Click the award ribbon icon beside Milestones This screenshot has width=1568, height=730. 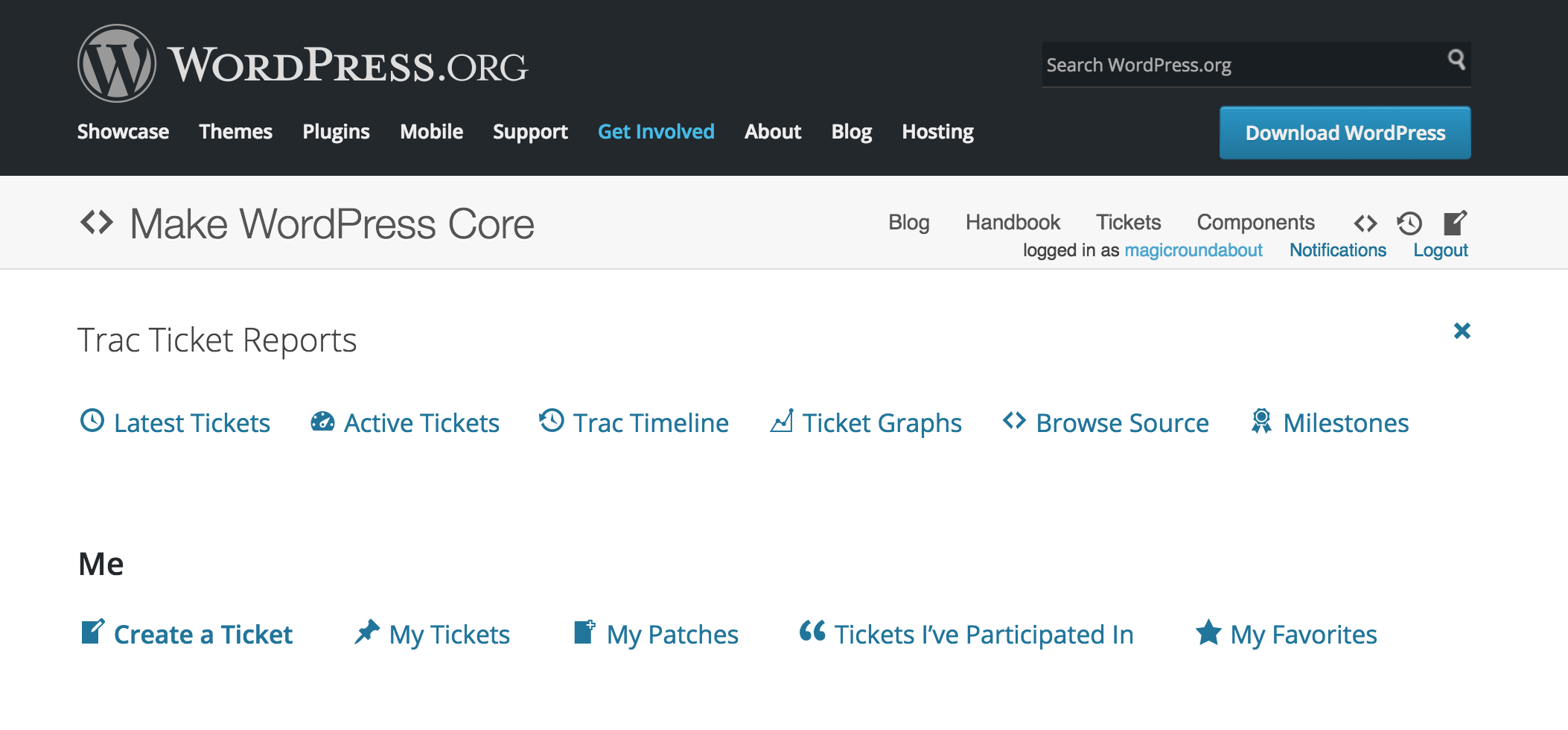coord(1261,421)
